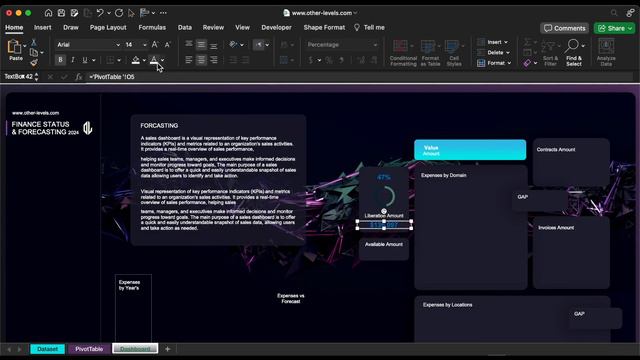Apply the Fill Color bucket
640x360 pixels.
click(136, 60)
